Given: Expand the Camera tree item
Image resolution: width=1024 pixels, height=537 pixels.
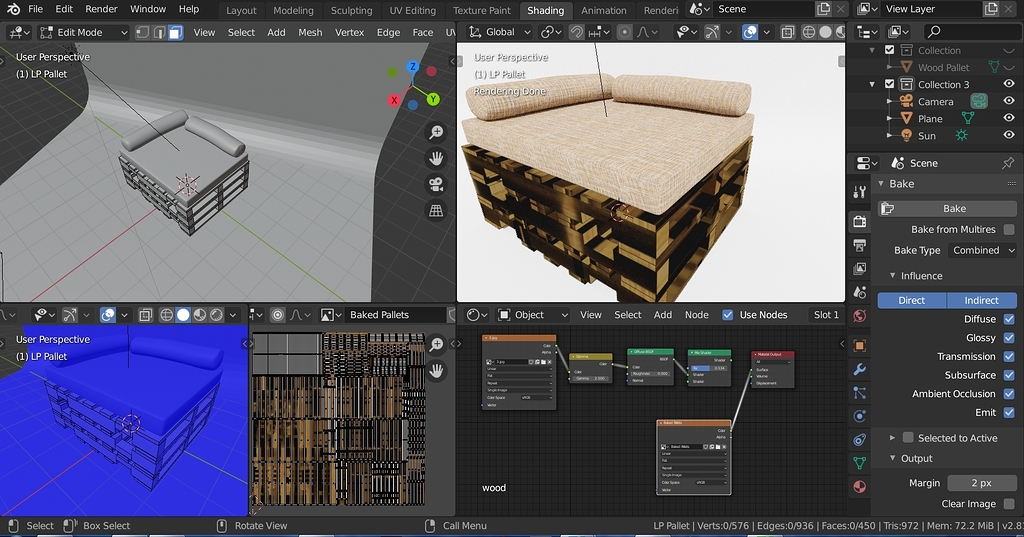Looking at the screenshot, I should point(889,101).
